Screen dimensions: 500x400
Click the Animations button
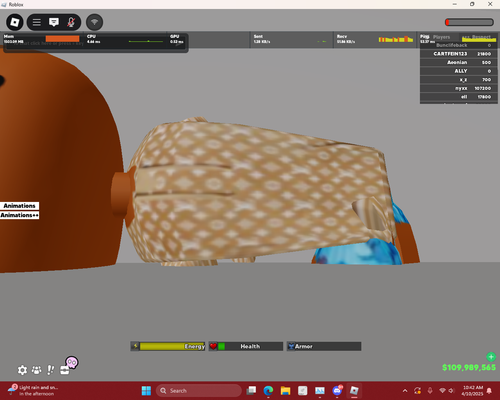point(20,206)
